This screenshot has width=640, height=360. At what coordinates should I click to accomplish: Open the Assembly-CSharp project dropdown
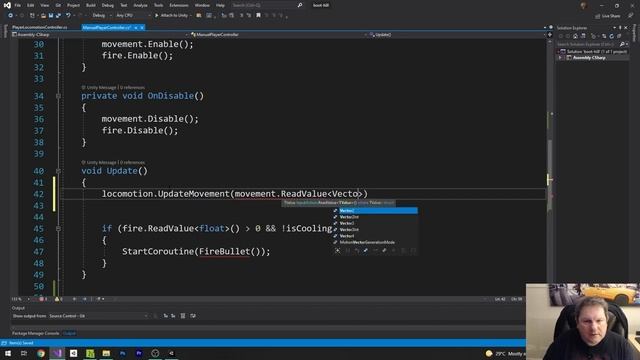pyautogui.click(x=100, y=35)
